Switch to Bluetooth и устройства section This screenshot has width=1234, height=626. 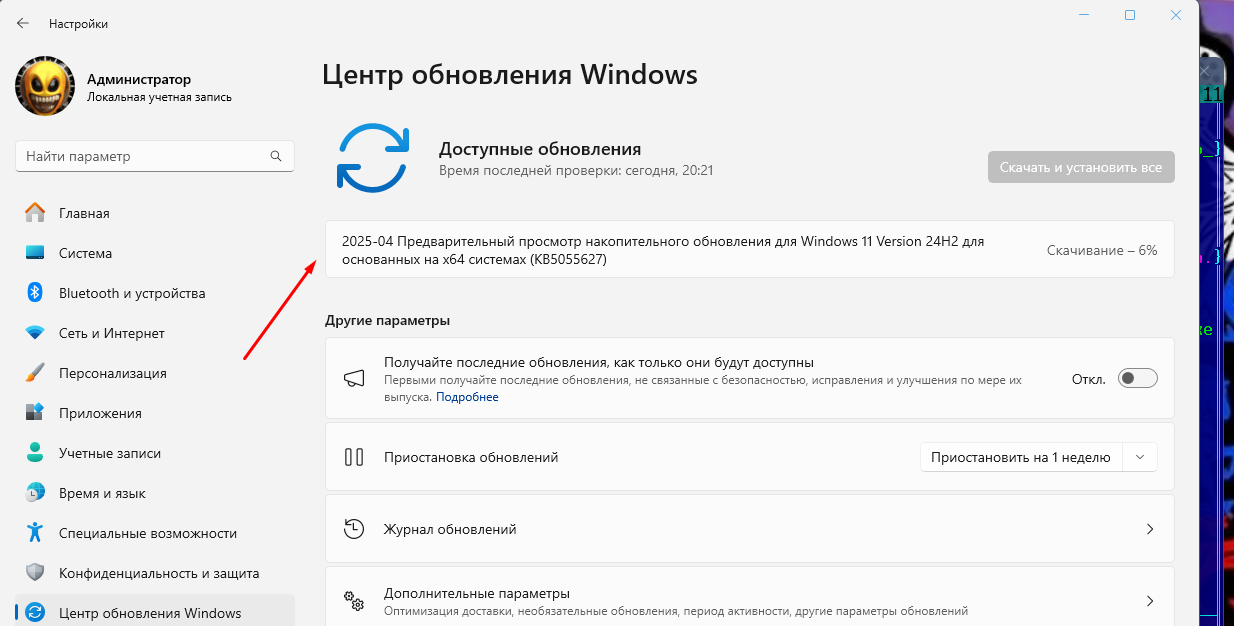pos(155,293)
